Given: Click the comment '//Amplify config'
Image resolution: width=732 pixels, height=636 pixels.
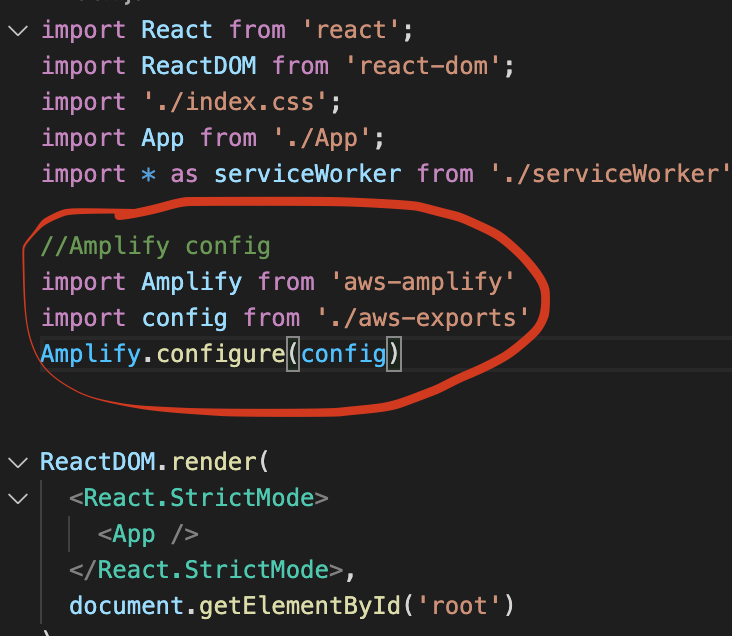Looking at the screenshot, I should (x=155, y=246).
